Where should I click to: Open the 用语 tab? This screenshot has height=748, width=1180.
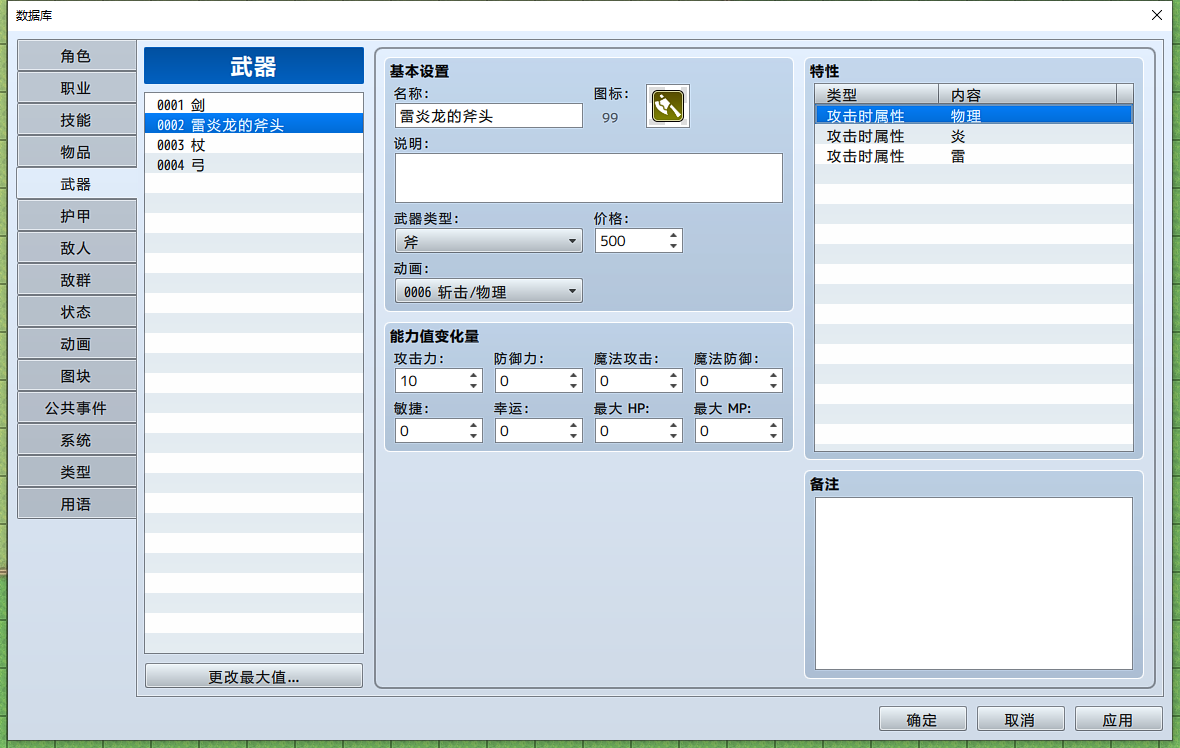pos(76,504)
